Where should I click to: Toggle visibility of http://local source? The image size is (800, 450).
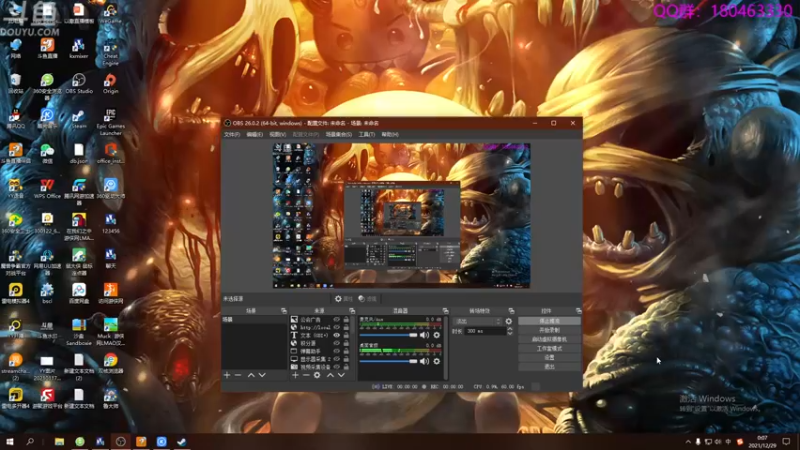tap(336, 328)
